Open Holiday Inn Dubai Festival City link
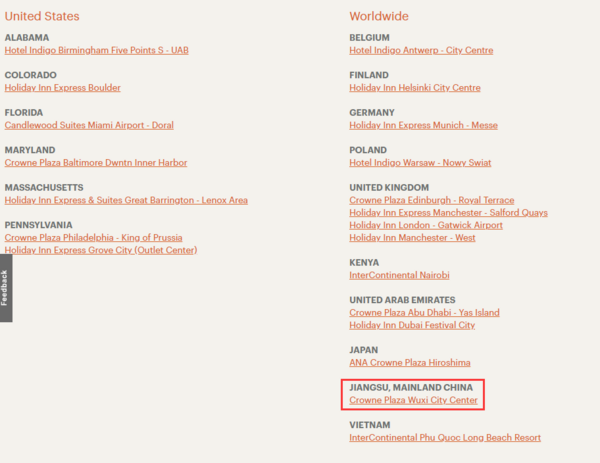600x463 pixels. 412,325
